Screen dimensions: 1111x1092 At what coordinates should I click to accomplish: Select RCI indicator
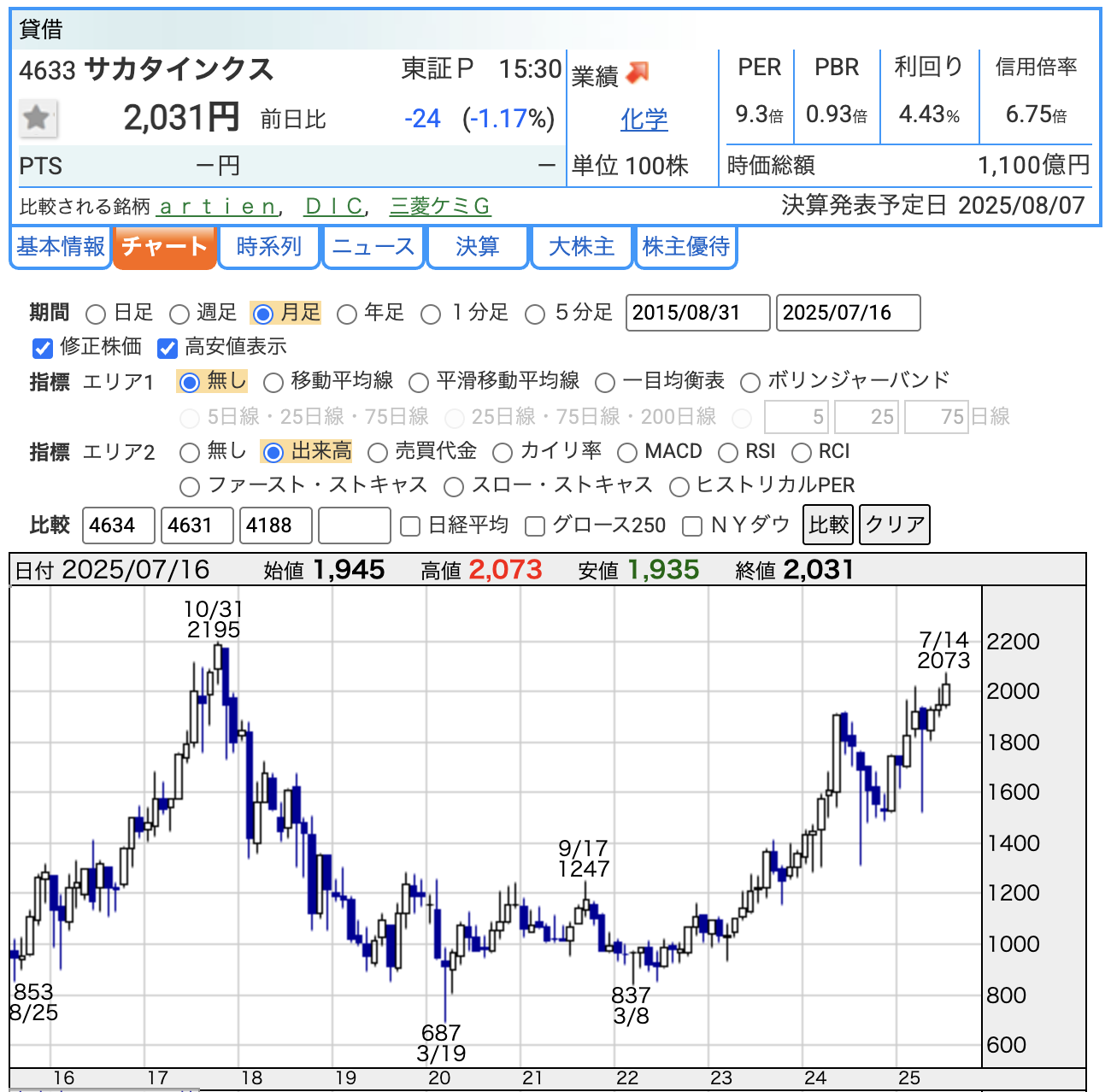(802, 453)
